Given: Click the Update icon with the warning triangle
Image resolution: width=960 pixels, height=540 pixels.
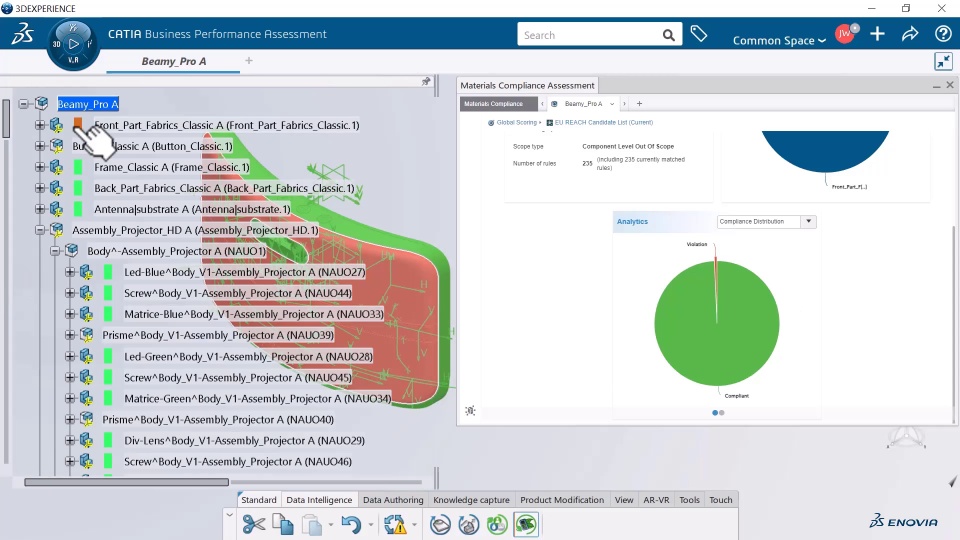Looking at the screenshot, I should 395,525.
